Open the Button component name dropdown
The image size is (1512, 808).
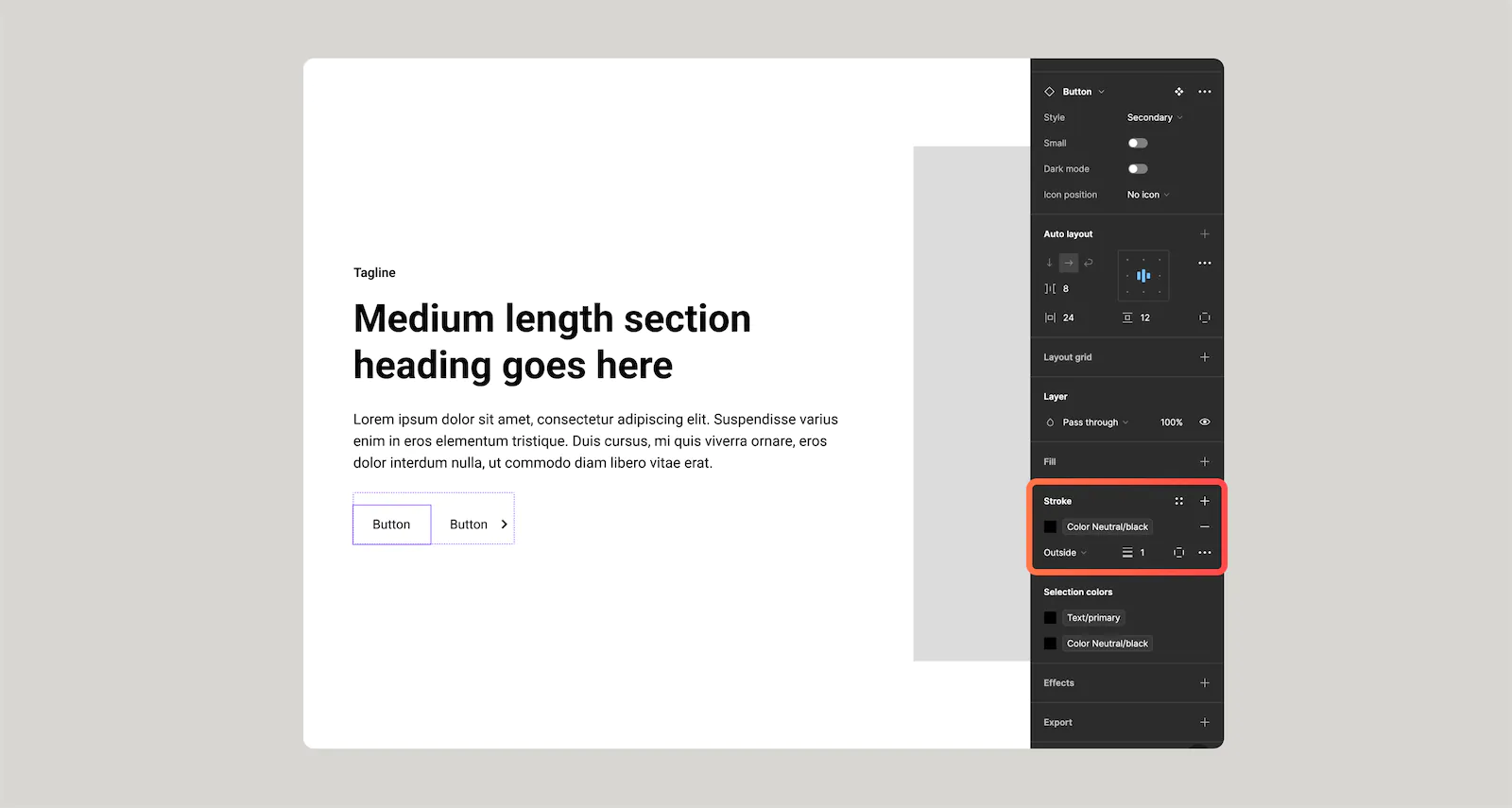(1083, 92)
